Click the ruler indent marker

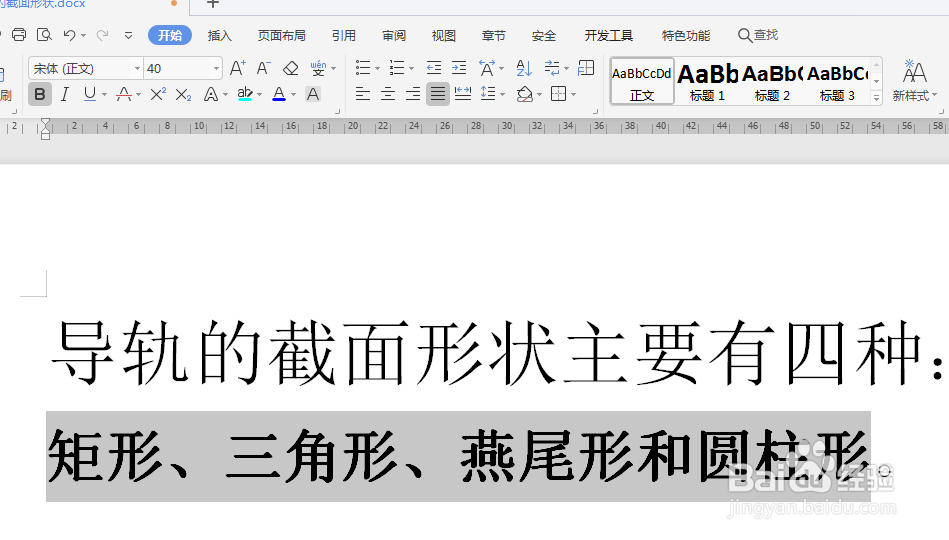(45, 128)
